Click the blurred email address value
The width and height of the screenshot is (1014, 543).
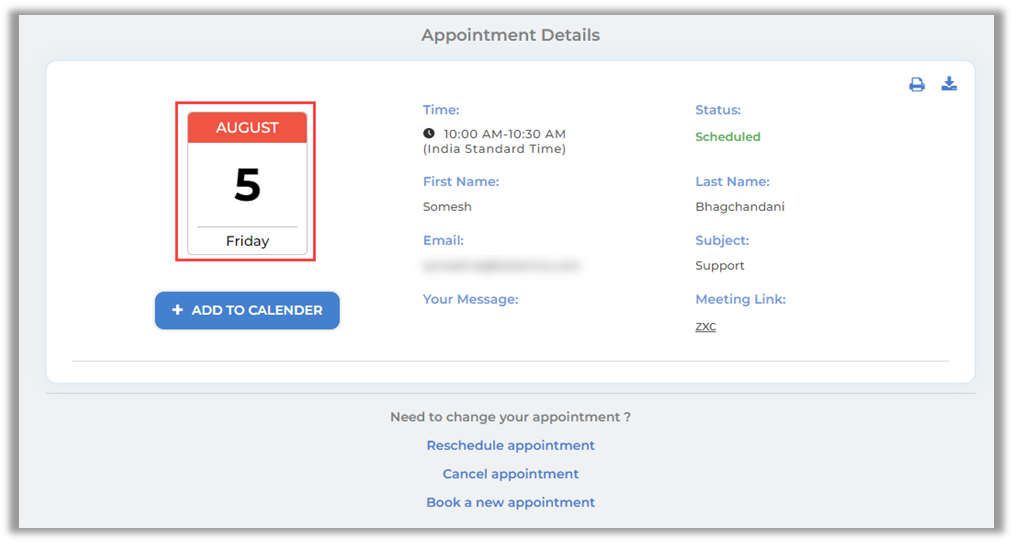click(501, 266)
